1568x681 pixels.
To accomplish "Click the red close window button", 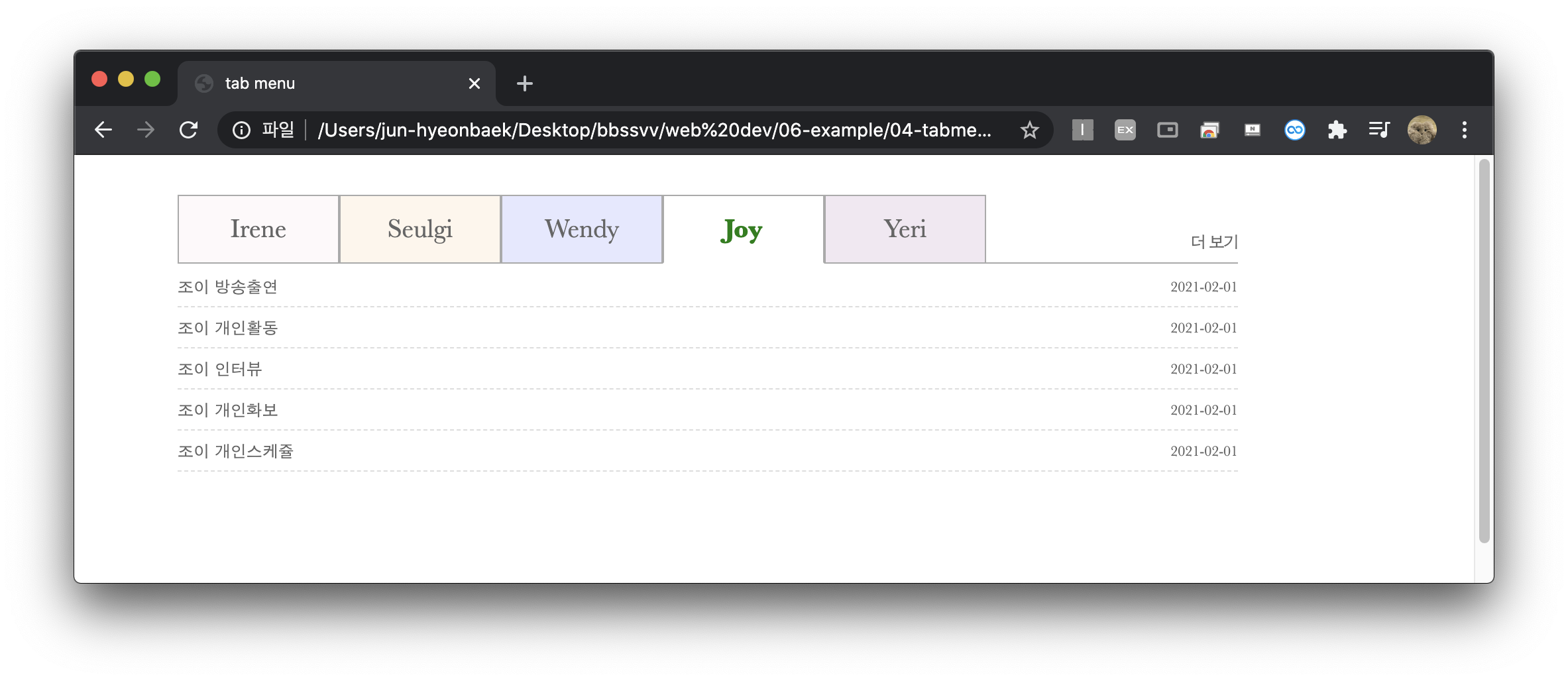I will tap(99, 79).
